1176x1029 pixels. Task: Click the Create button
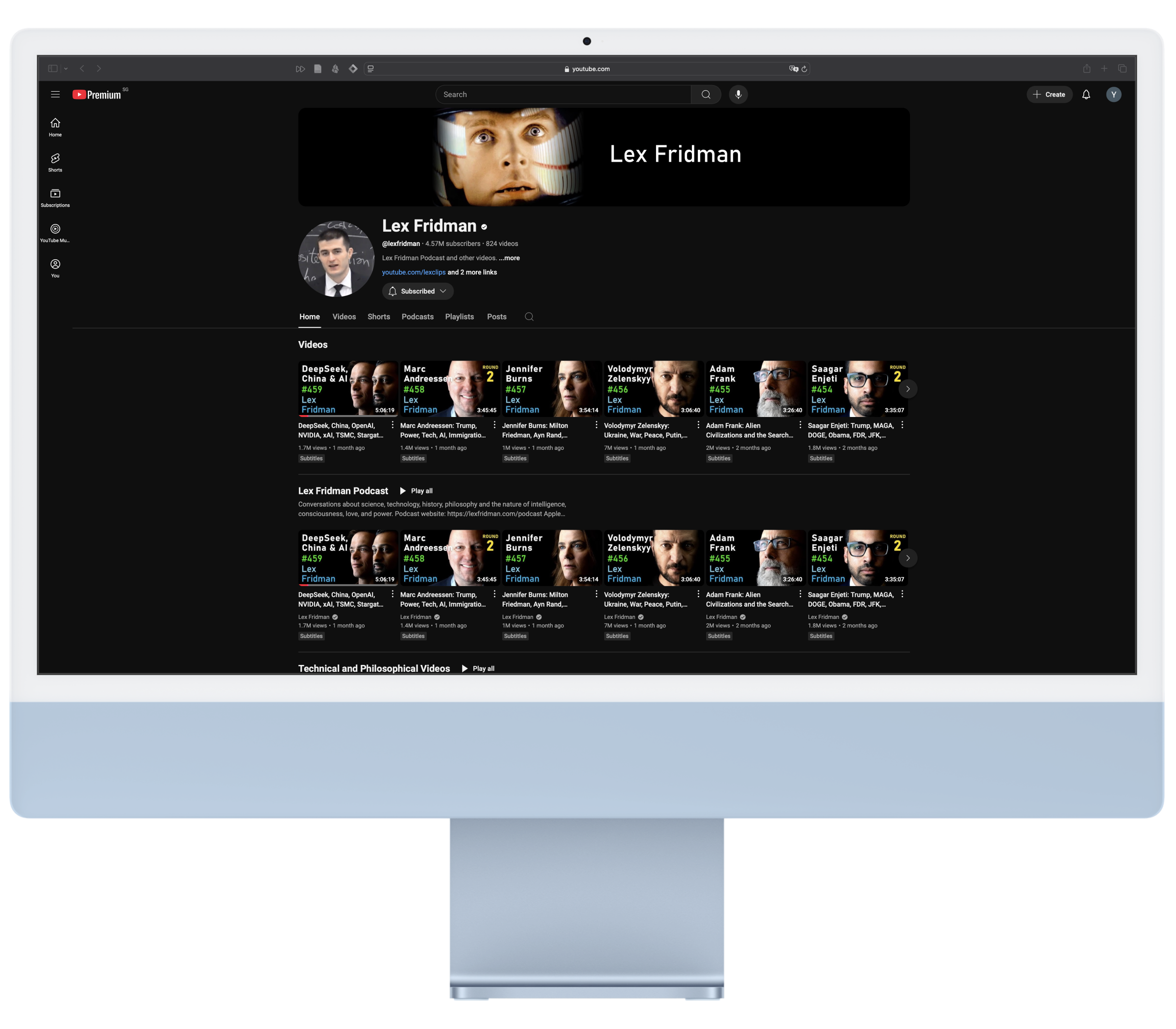point(1050,94)
